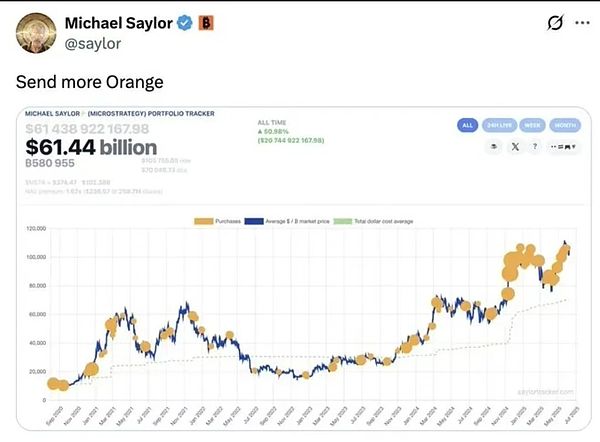Viewport: 600px width, 442px height.
Task: Click the X share icon in tracker
Action: 515,146
